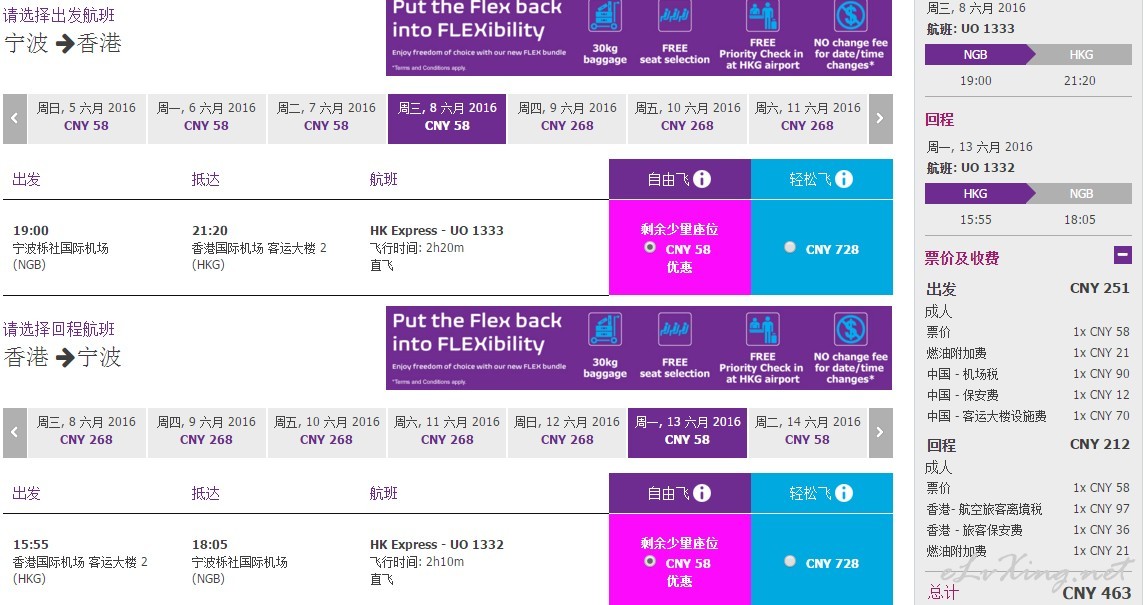Click the magenta CNY 58 return fare cell
This screenshot has width=1145, height=605.
(680, 560)
